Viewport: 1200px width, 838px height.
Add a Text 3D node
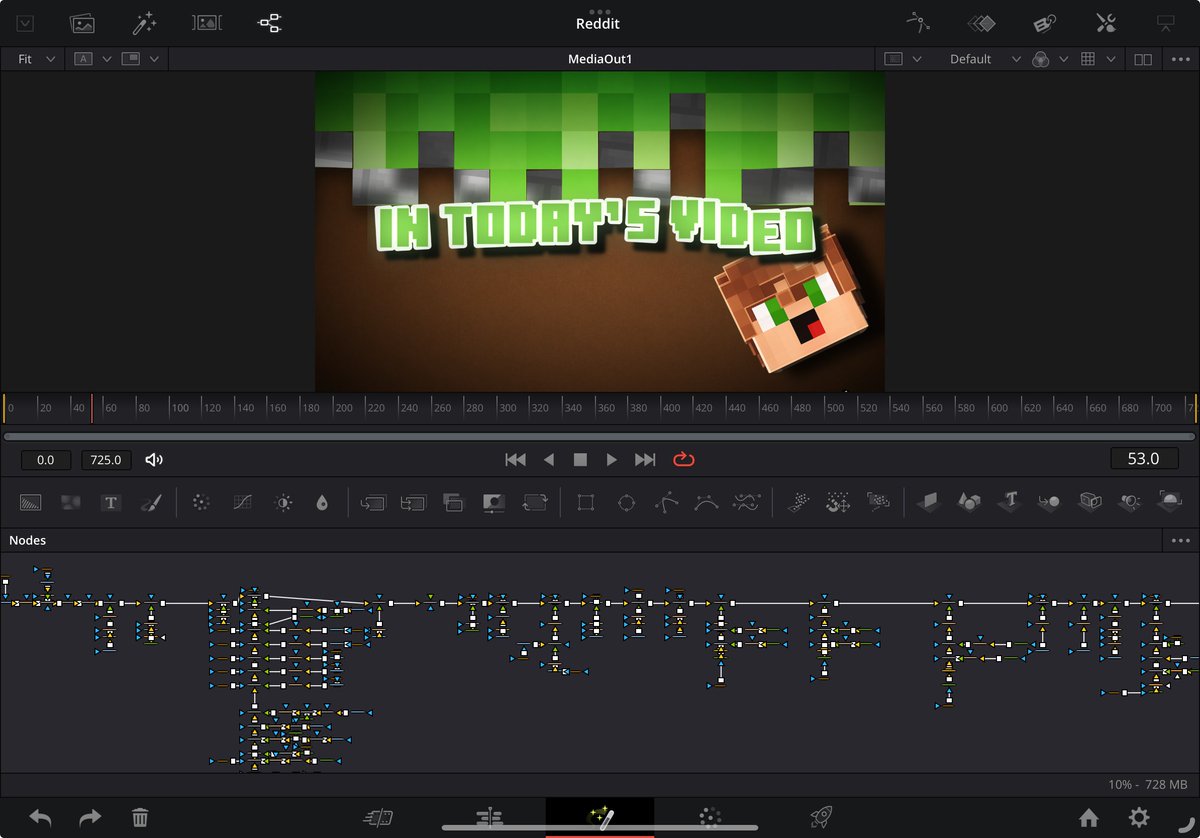[x=1010, y=502]
